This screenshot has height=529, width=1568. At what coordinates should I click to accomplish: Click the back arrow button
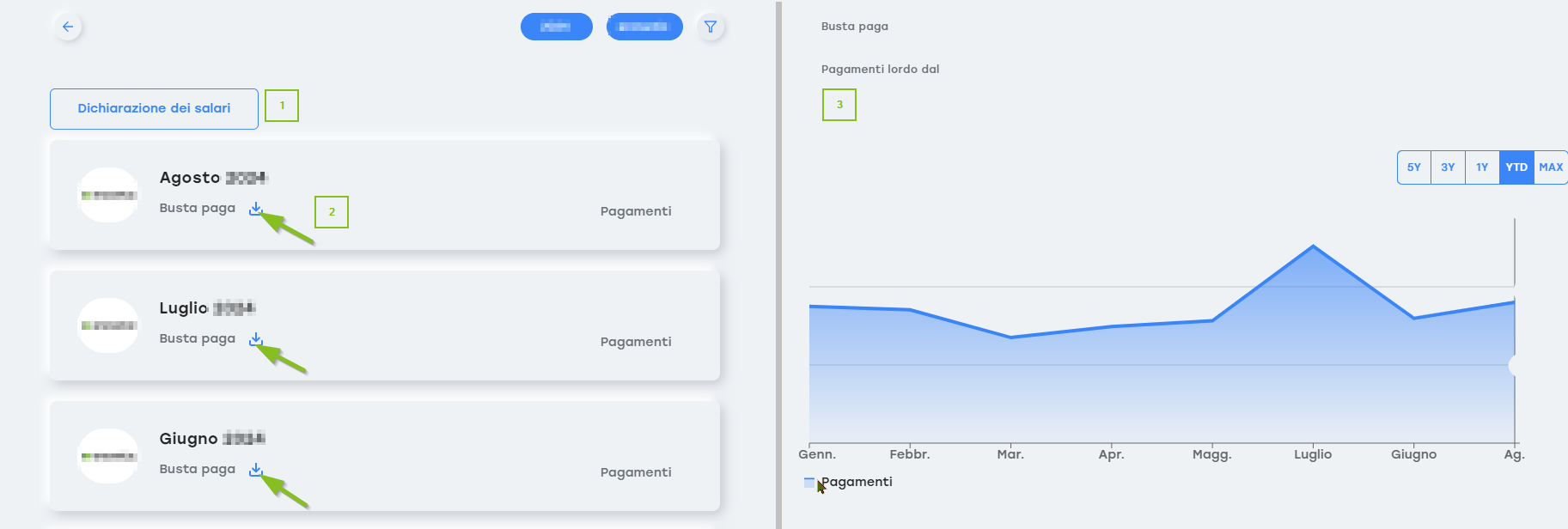point(68,27)
